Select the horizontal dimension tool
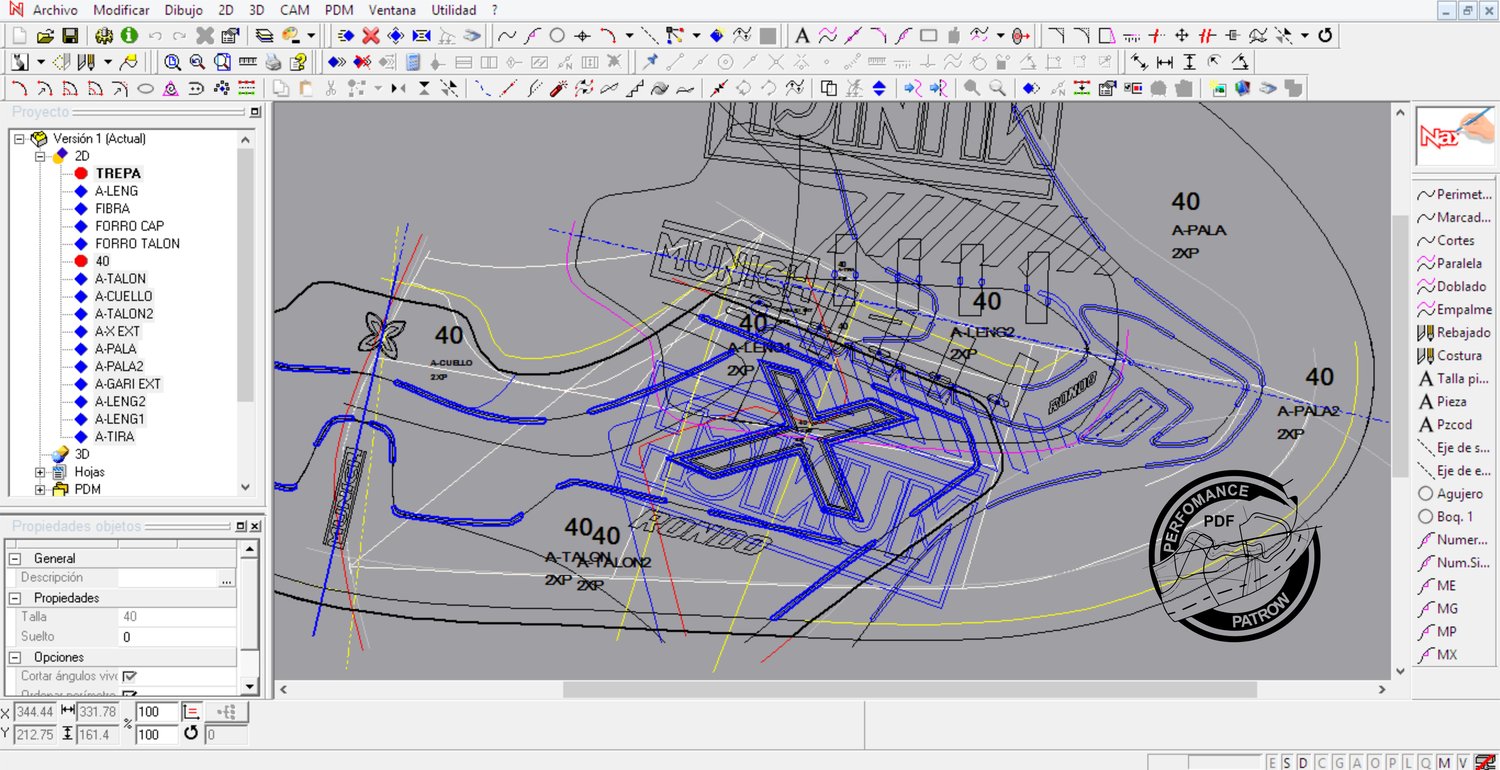The image size is (1500, 770). pyautogui.click(x=1165, y=62)
